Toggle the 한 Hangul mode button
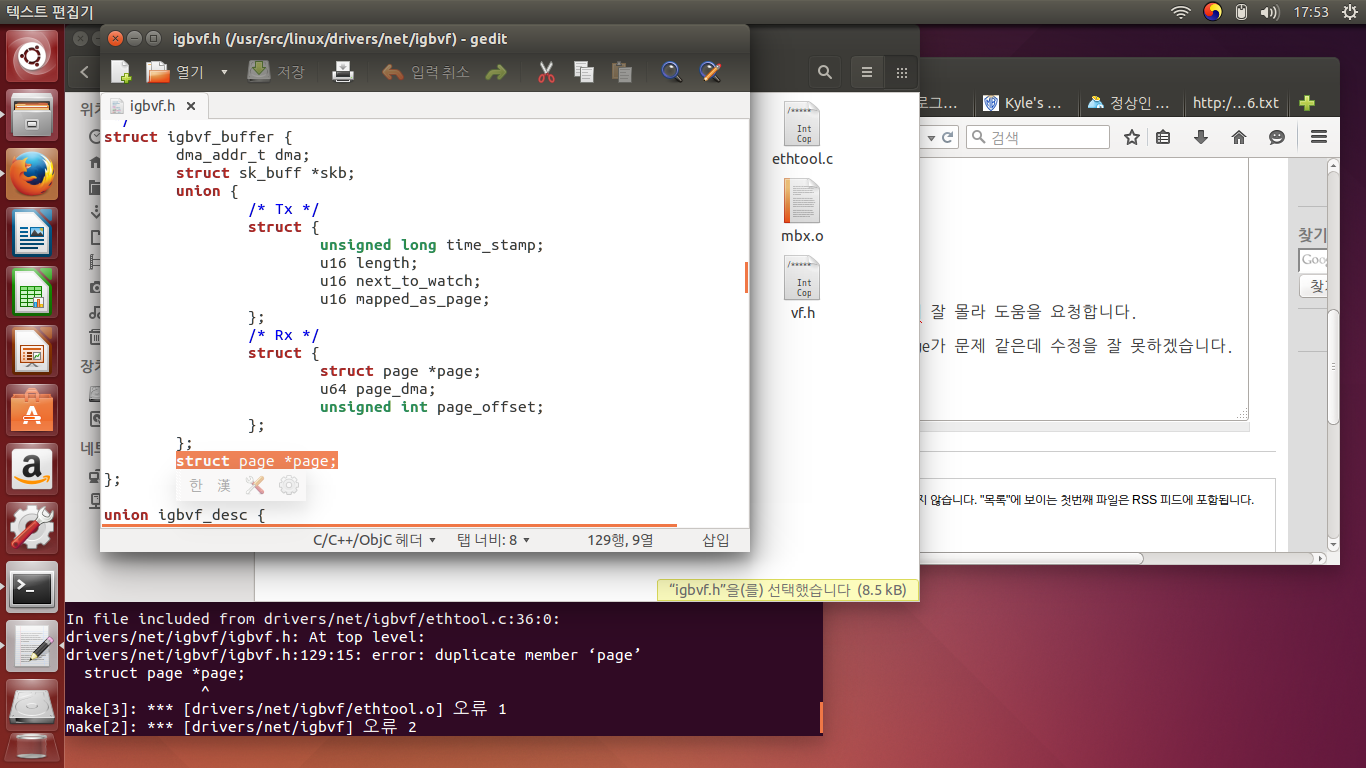The height and width of the screenshot is (768, 1366). pyautogui.click(x=196, y=486)
